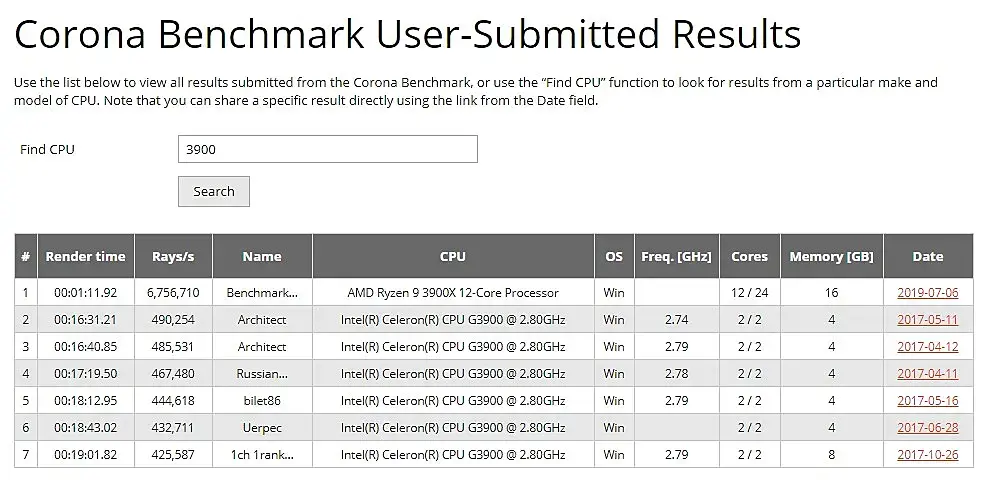990x481 pixels.
Task: Click the Freq. [GHz] column header
Action: click(x=677, y=256)
